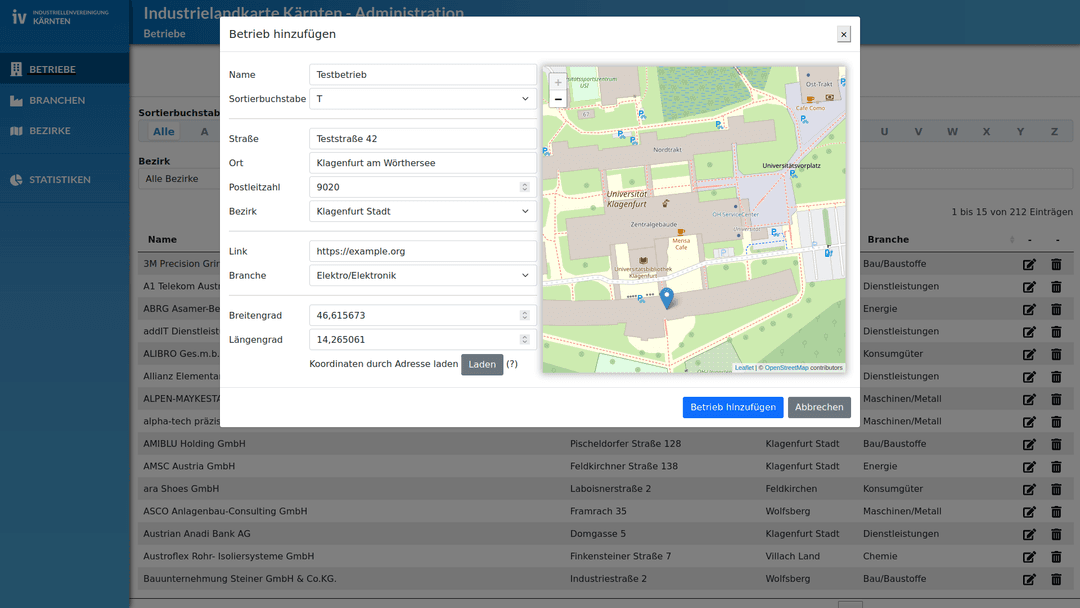Open the Alle Bezirke filter dropdown
This screenshot has width=1080, height=608.
(179, 178)
